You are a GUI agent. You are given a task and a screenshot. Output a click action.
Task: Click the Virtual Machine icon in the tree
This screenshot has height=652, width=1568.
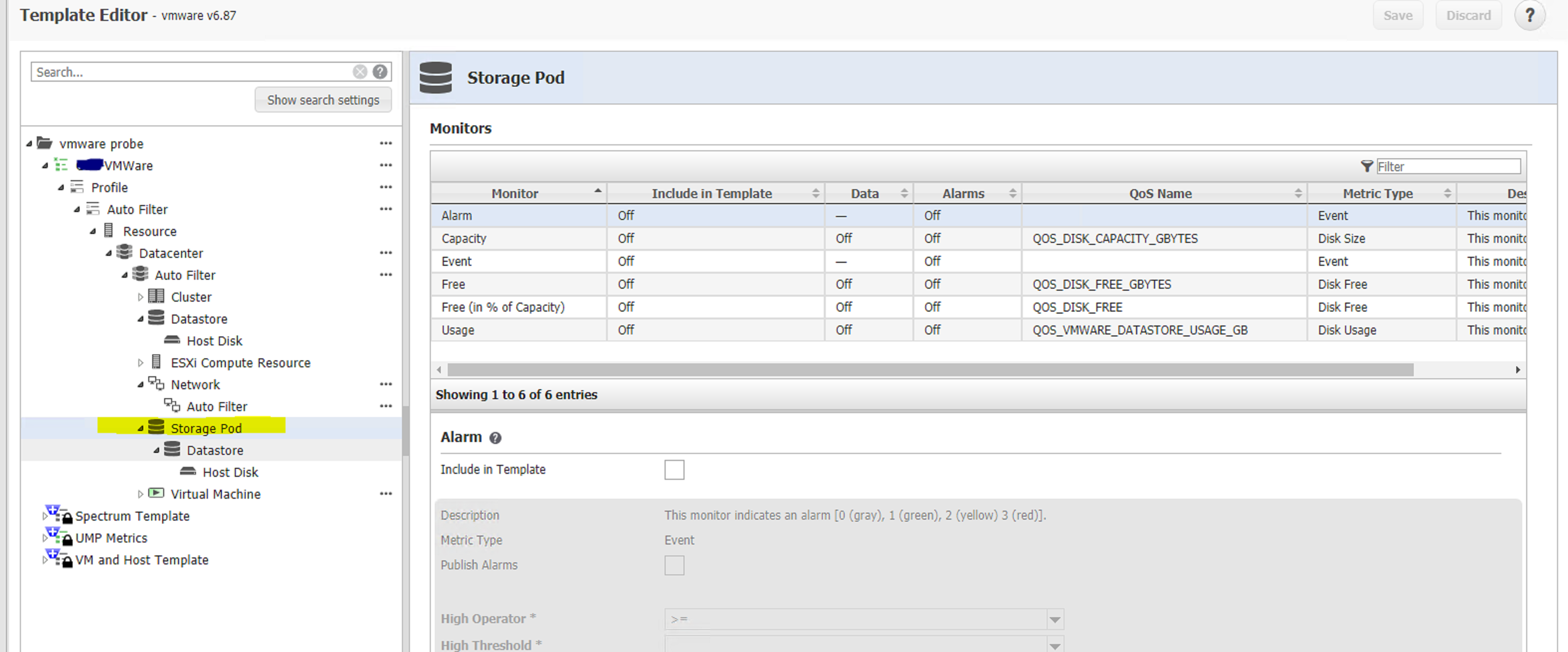point(156,493)
